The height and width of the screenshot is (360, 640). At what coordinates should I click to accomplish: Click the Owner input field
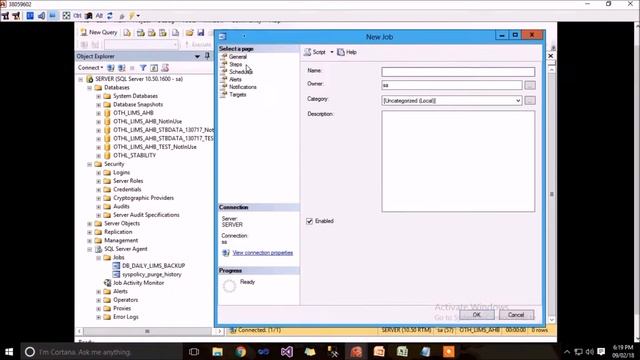pos(452,85)
